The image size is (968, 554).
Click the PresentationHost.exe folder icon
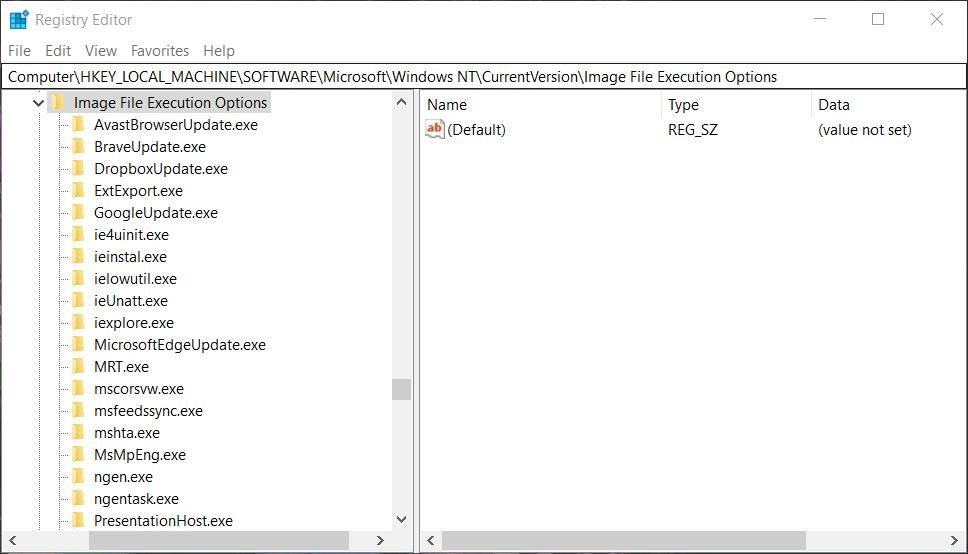pyautogui.click(x=78, y=521)
